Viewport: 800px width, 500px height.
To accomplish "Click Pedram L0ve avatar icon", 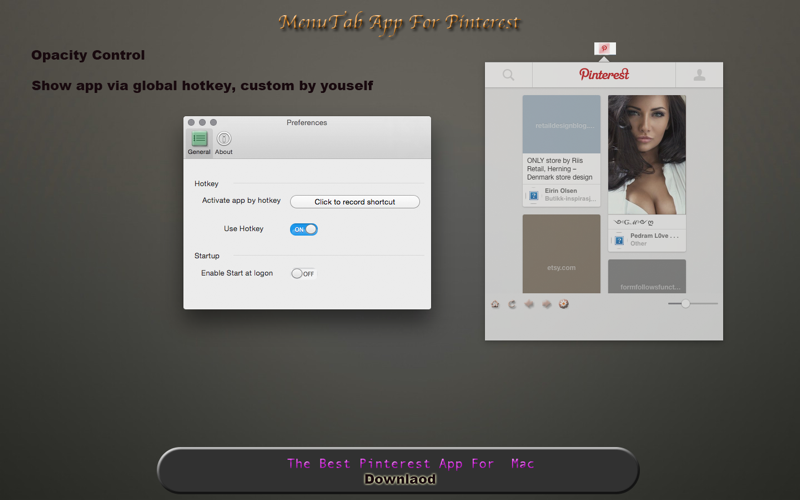I will click(x=619, y=240).
